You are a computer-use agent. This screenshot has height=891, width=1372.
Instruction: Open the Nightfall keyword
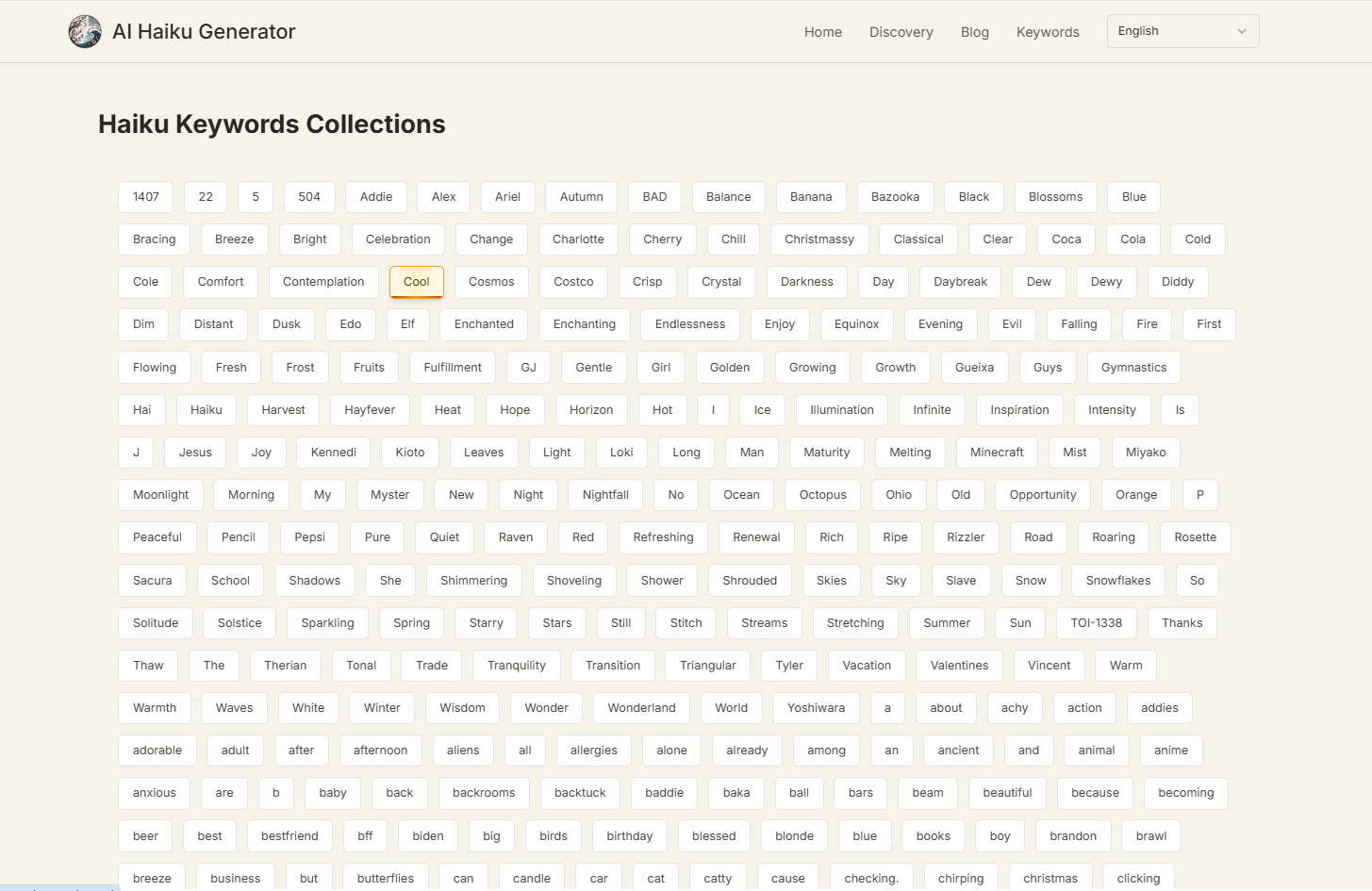[605, 495]
